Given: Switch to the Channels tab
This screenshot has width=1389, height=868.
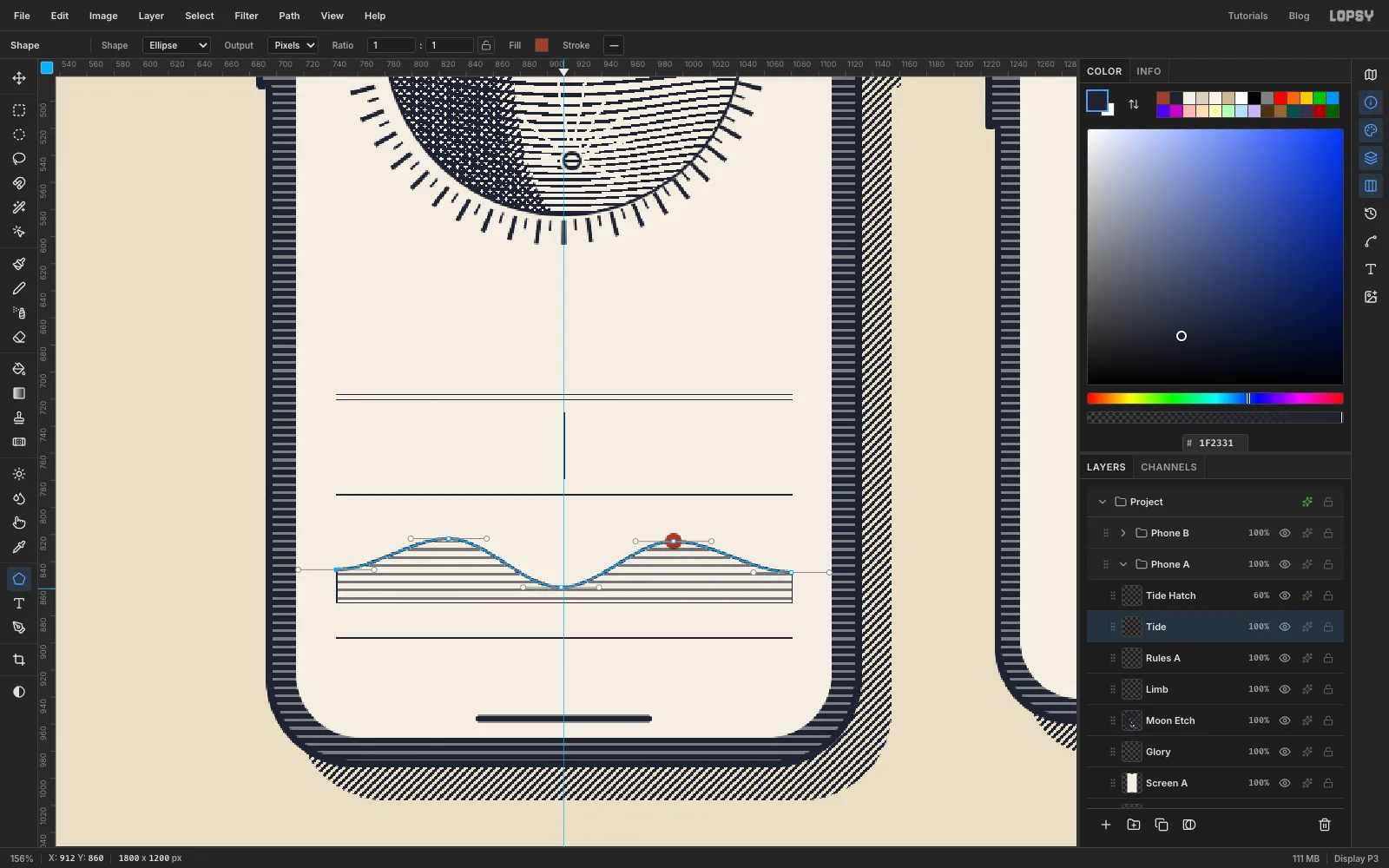Looking at the screenshot, I should click(1168, 467).
